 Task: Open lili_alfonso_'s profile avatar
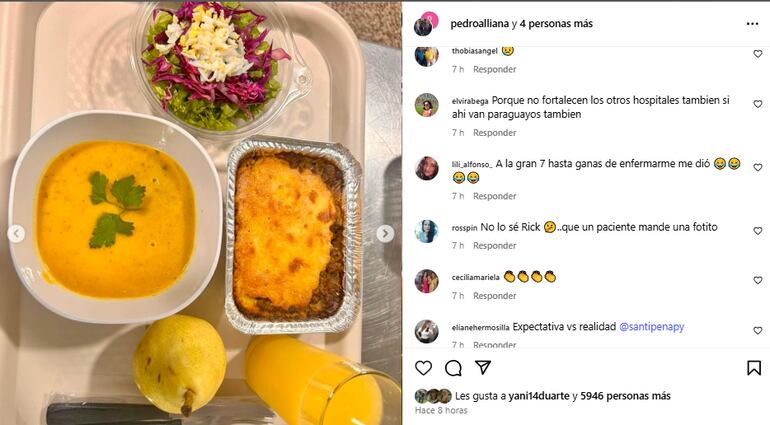click(426, 169)
